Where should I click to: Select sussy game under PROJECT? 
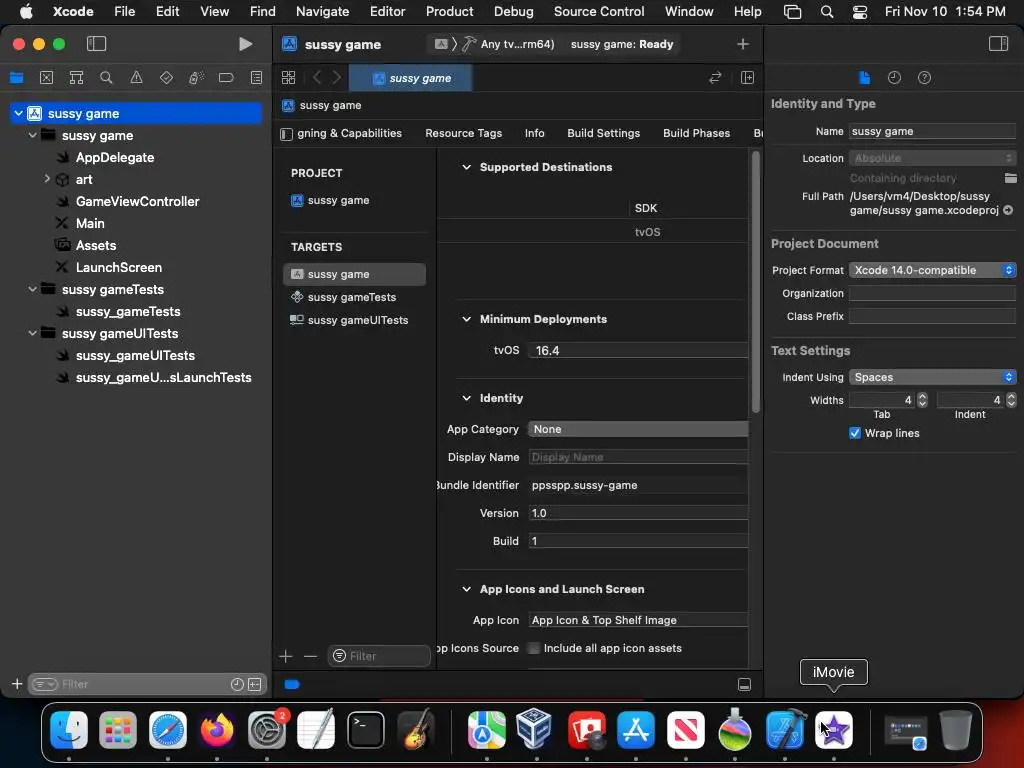pos(354,200)
